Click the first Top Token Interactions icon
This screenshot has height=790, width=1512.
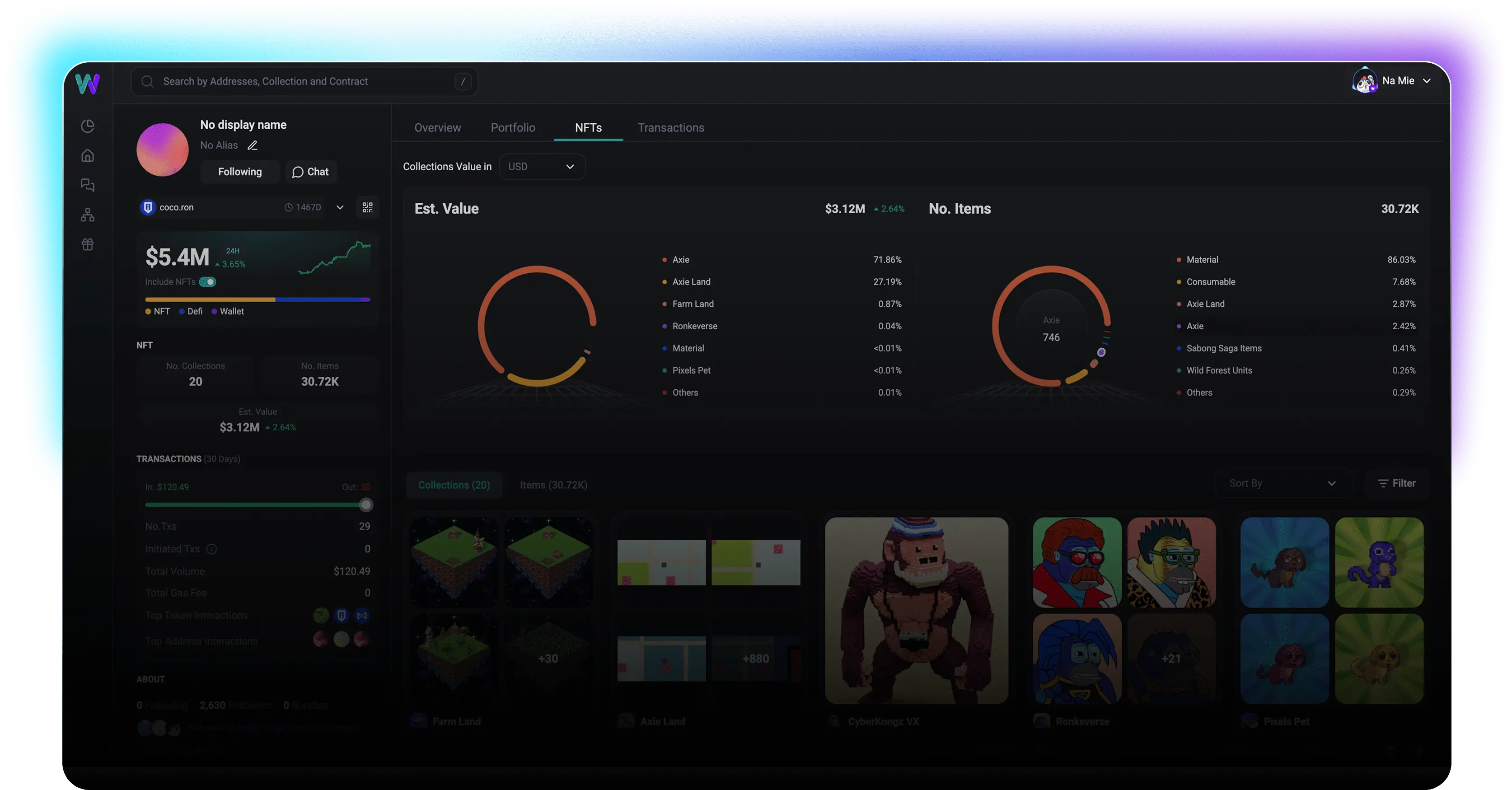pos(321,615)
